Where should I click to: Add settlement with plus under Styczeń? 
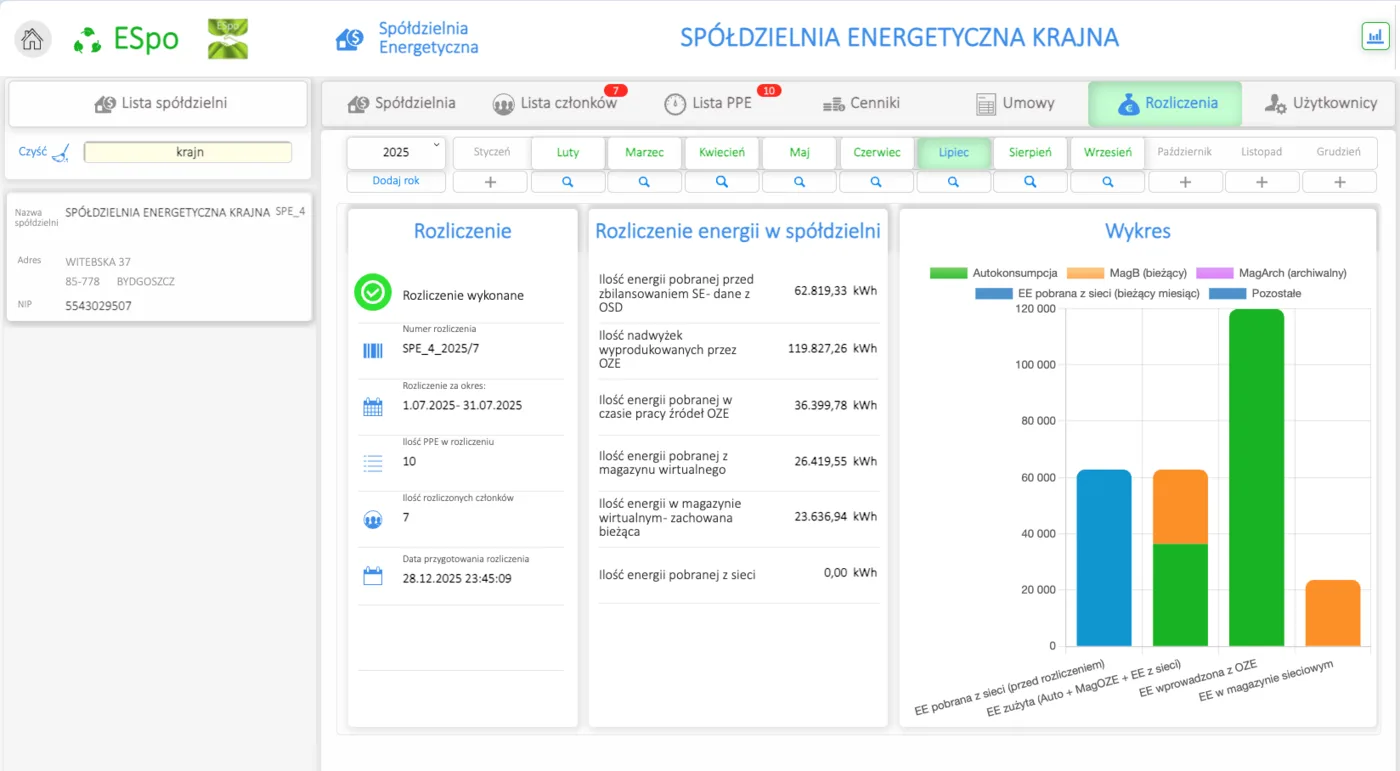[x=491, y=182]
